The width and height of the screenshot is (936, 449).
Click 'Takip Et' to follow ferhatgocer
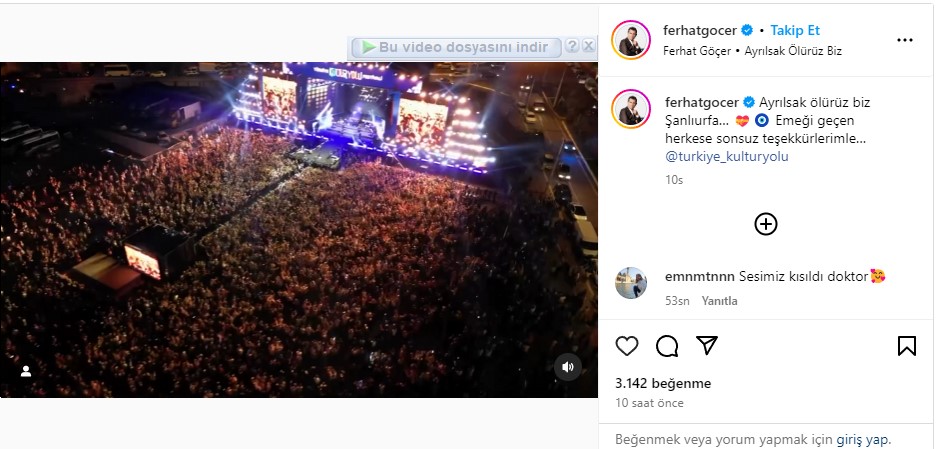(795, 31)
